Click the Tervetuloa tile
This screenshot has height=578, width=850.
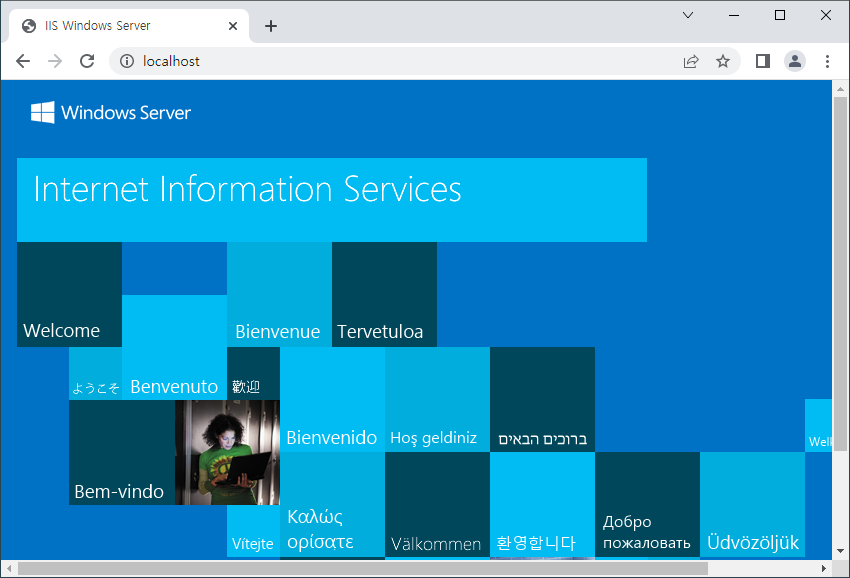click(384, 294)
